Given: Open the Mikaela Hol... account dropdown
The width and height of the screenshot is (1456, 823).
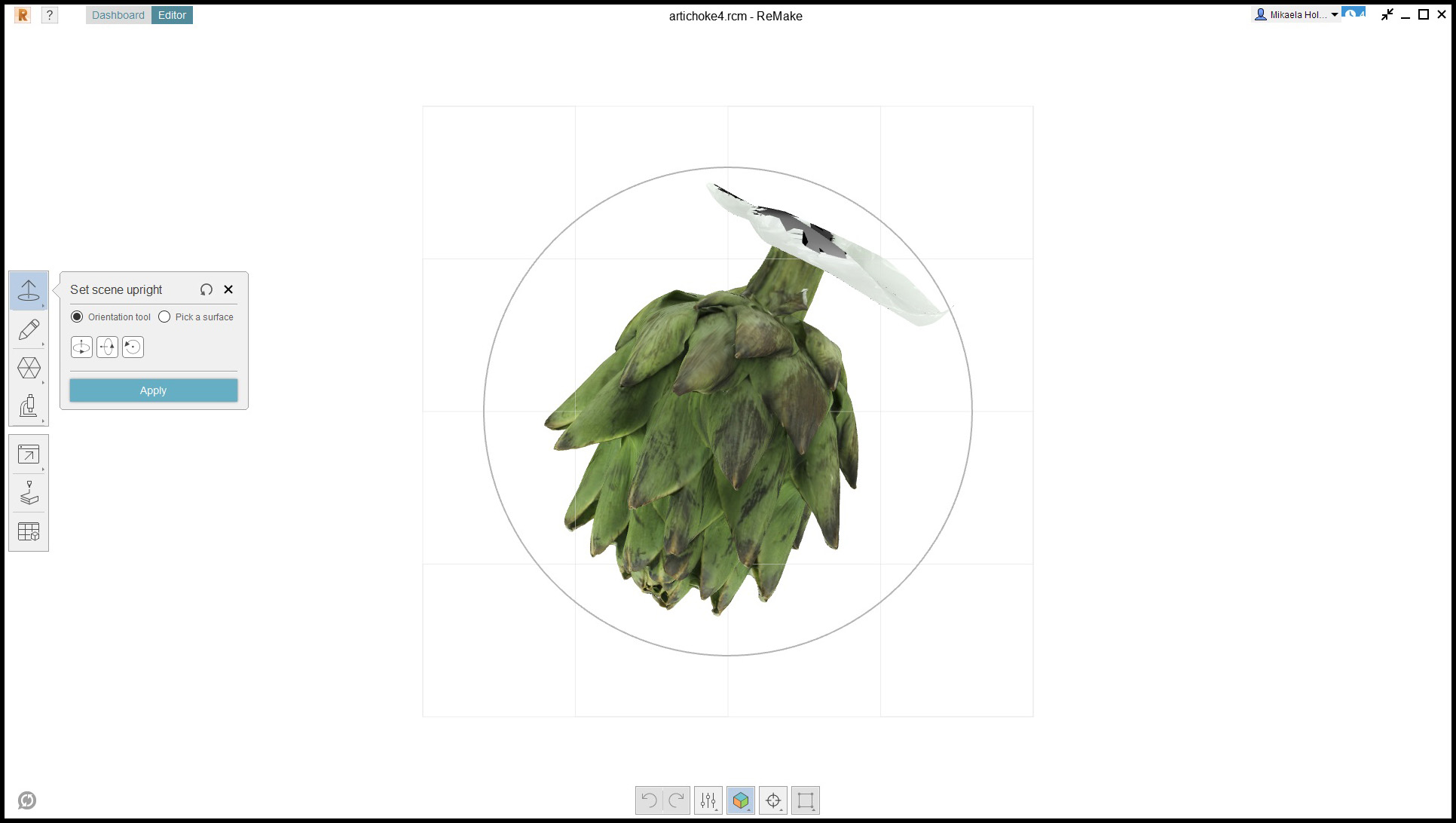Looking at the screenshot, I should pos(1295,15).
